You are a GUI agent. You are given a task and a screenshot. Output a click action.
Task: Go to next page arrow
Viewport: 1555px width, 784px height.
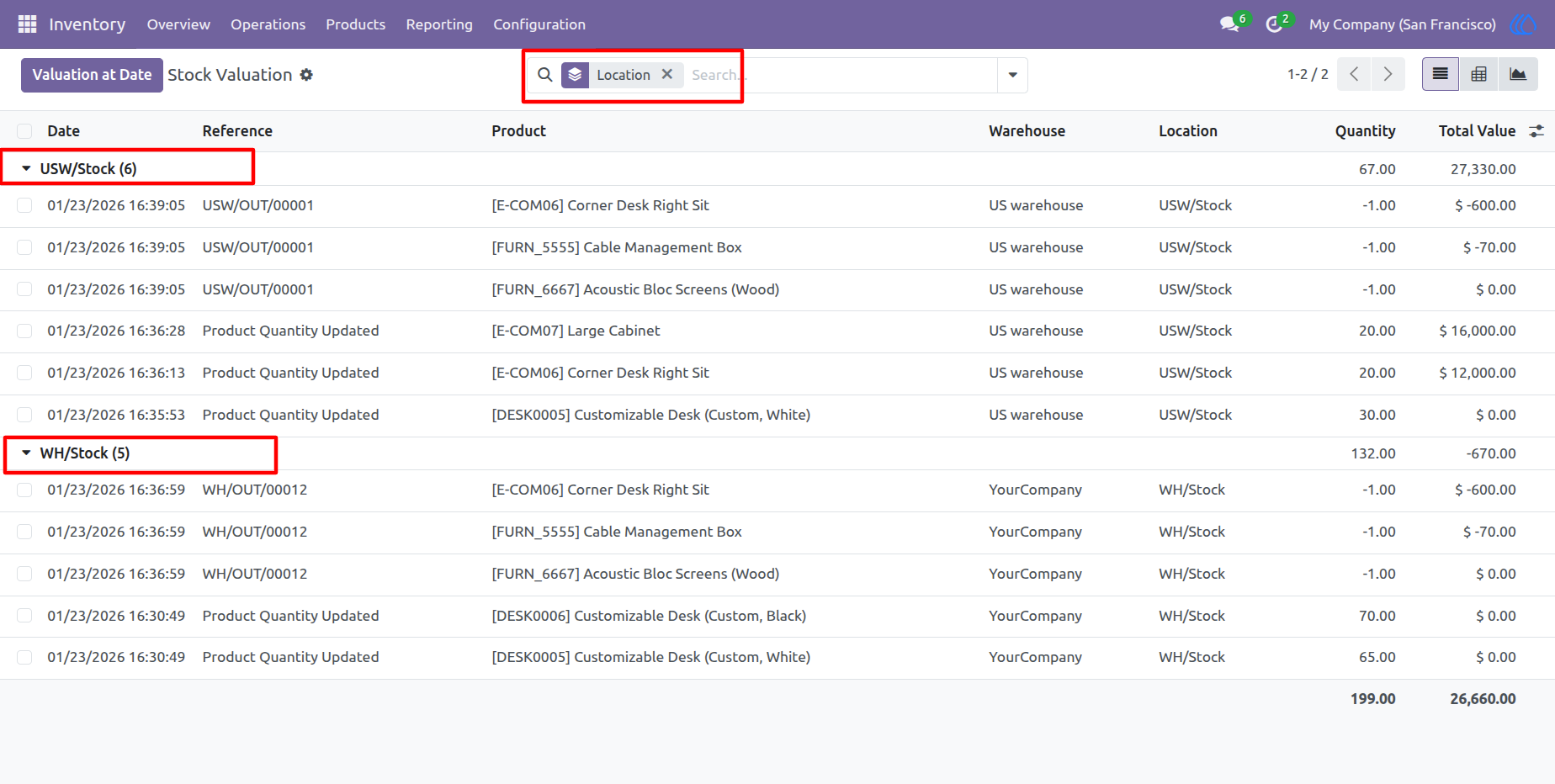click(x=1388, y=75)
